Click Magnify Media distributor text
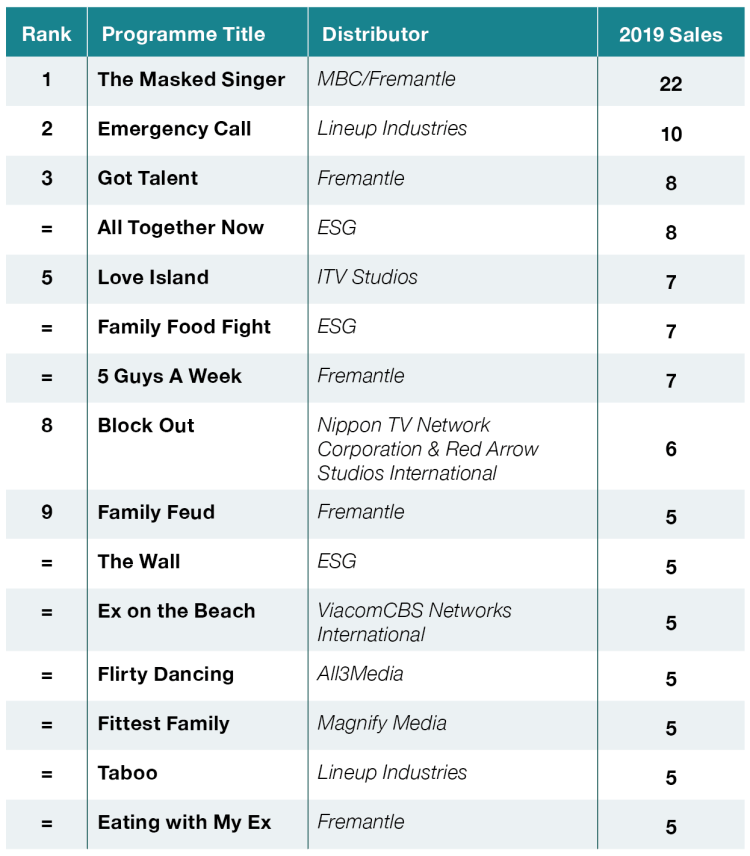This screenshot has height=856, width=750. [x=382, y=723]
